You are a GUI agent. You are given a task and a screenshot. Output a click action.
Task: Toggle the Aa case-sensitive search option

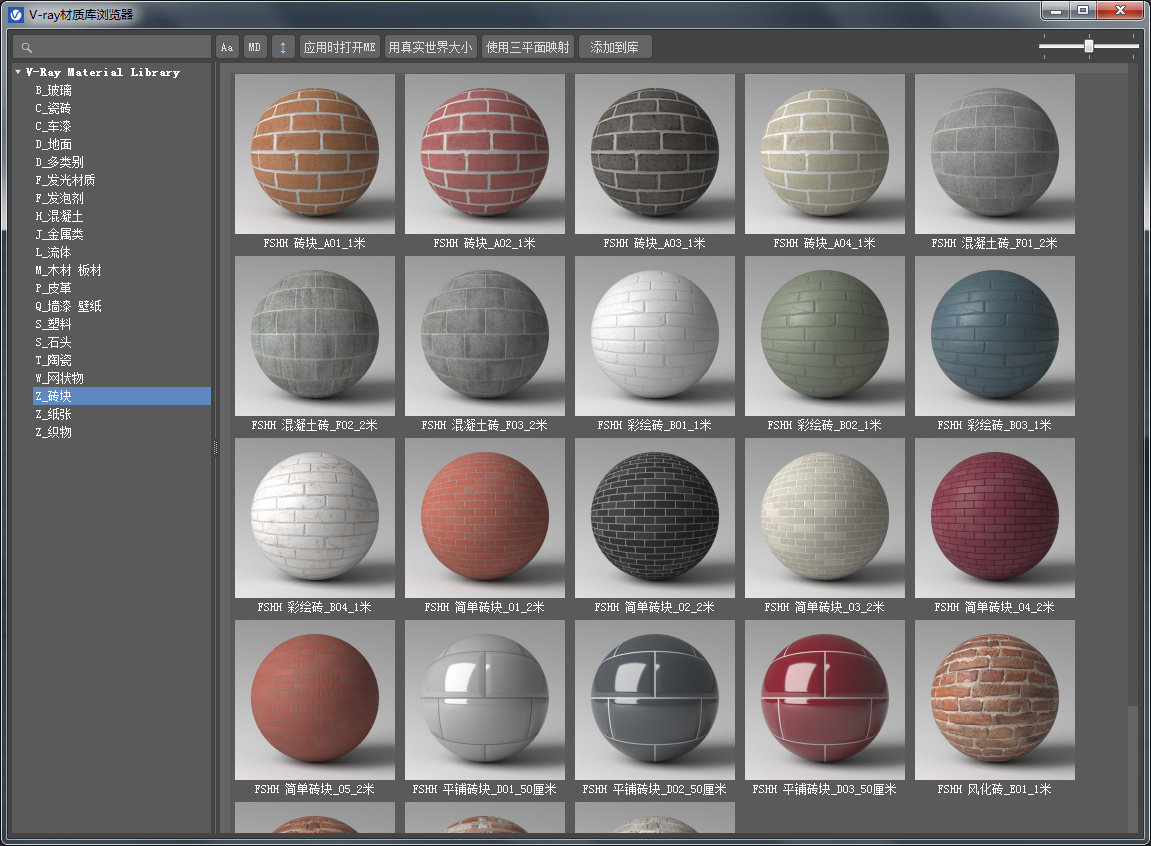(227, 47)
